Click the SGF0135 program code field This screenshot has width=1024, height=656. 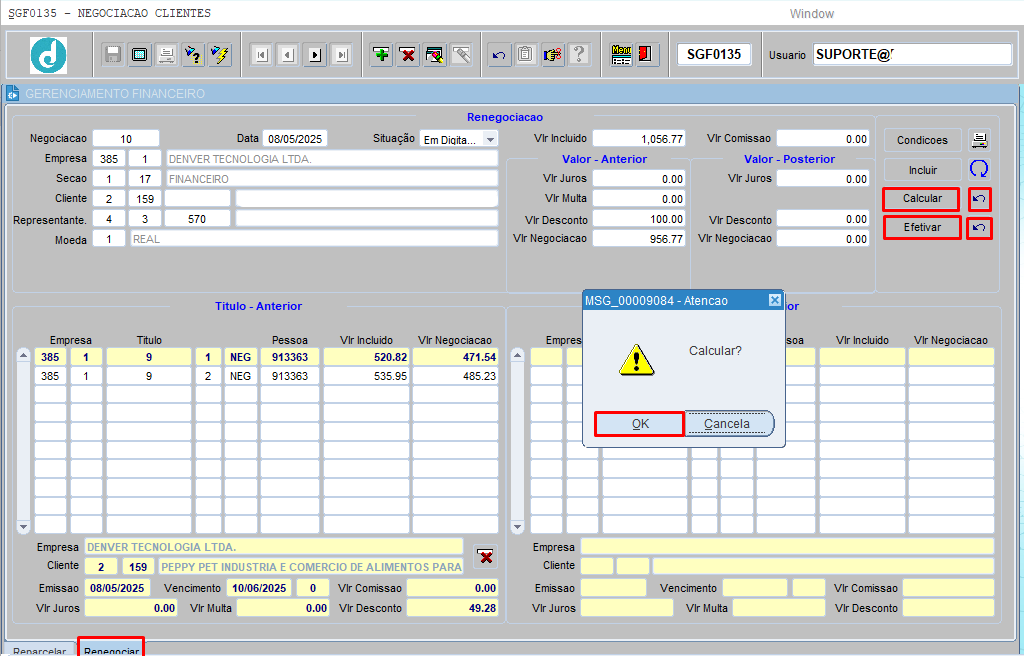tap(714, 54)
